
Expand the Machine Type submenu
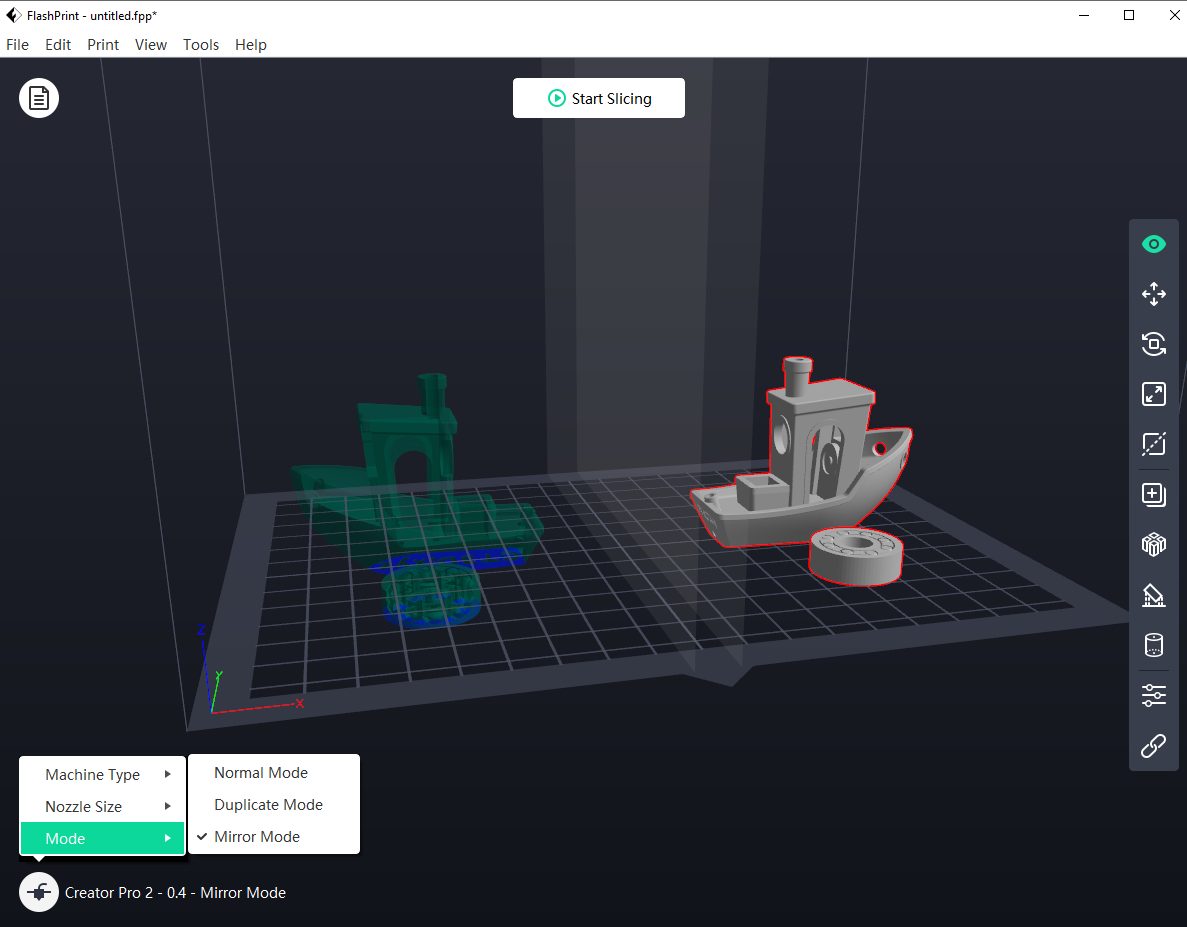click(x=102, y=774)
